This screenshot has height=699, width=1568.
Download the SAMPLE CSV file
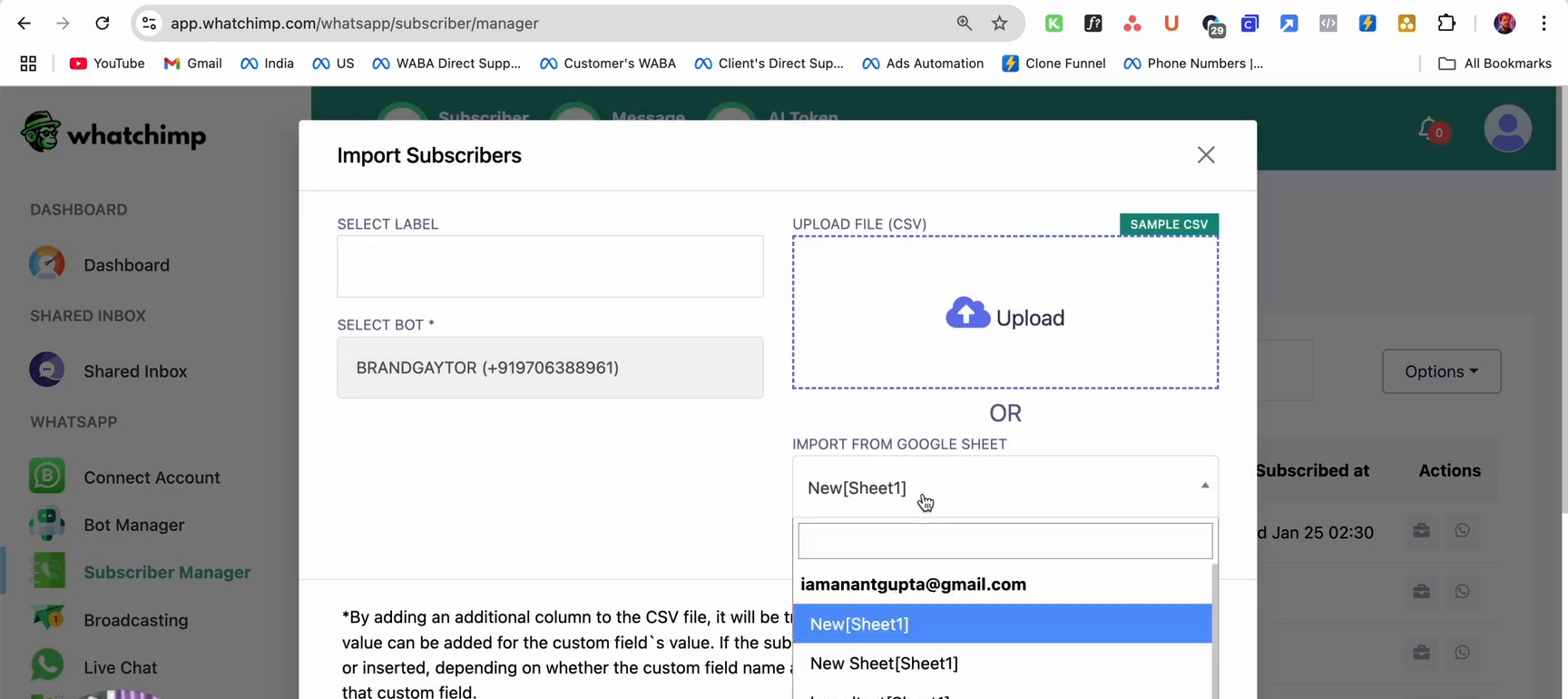(1169, 224)
